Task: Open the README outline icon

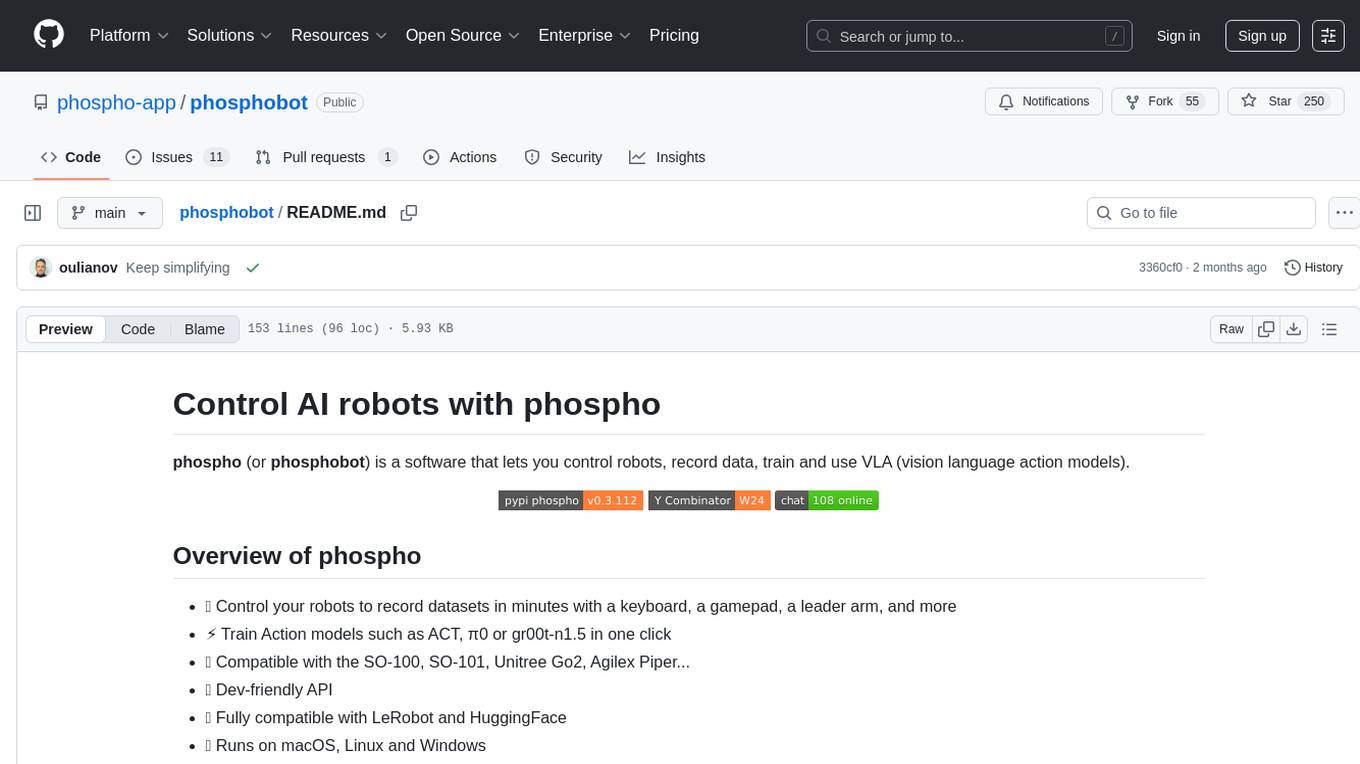Action: click(1329, 329)
